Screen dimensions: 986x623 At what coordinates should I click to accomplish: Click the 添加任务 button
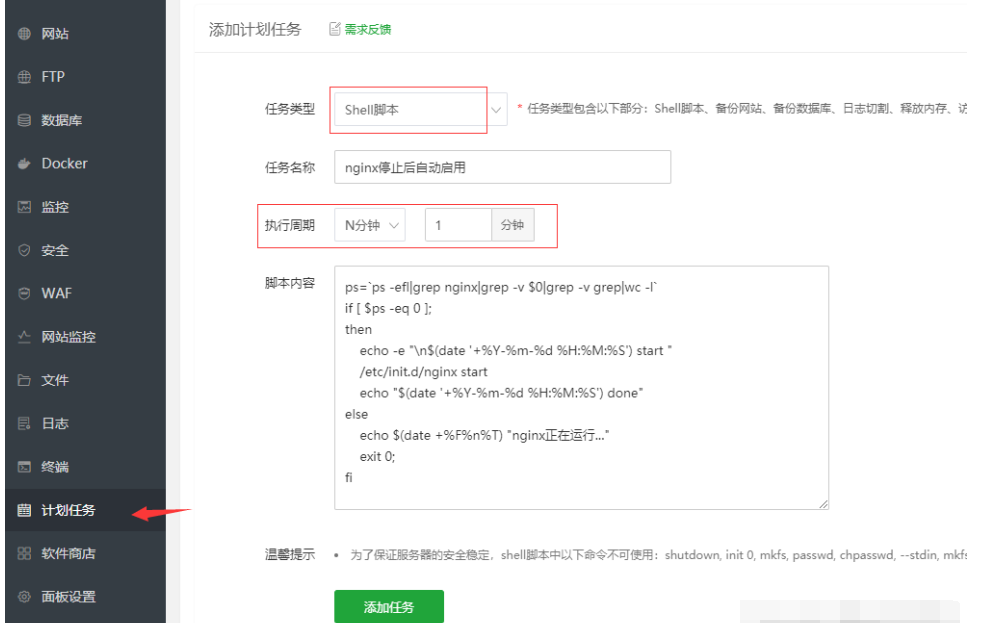(389, 607)
